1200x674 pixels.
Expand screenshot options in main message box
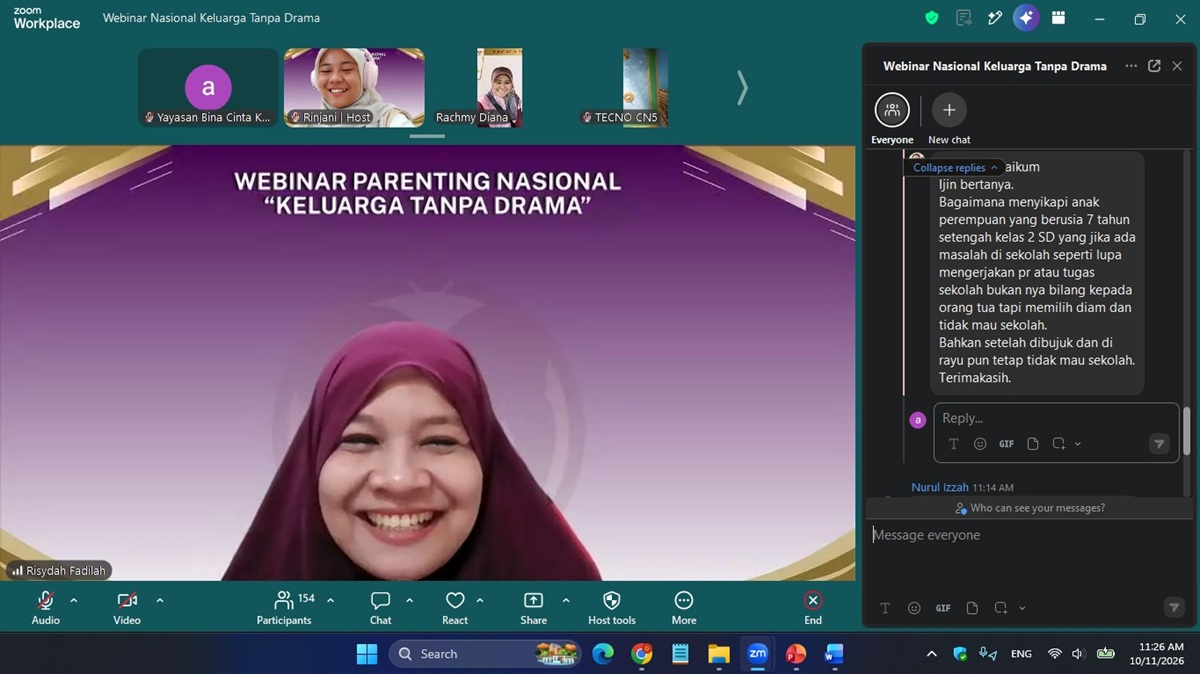(x=1022, y=608)
